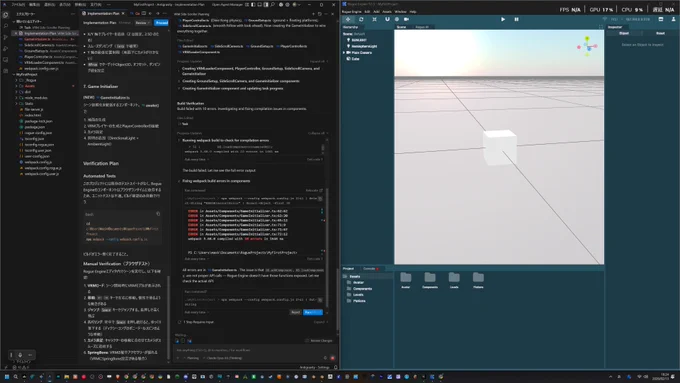Start a new conversation with the plus icon
Viewport: 680px width, 383px height.
314,14
